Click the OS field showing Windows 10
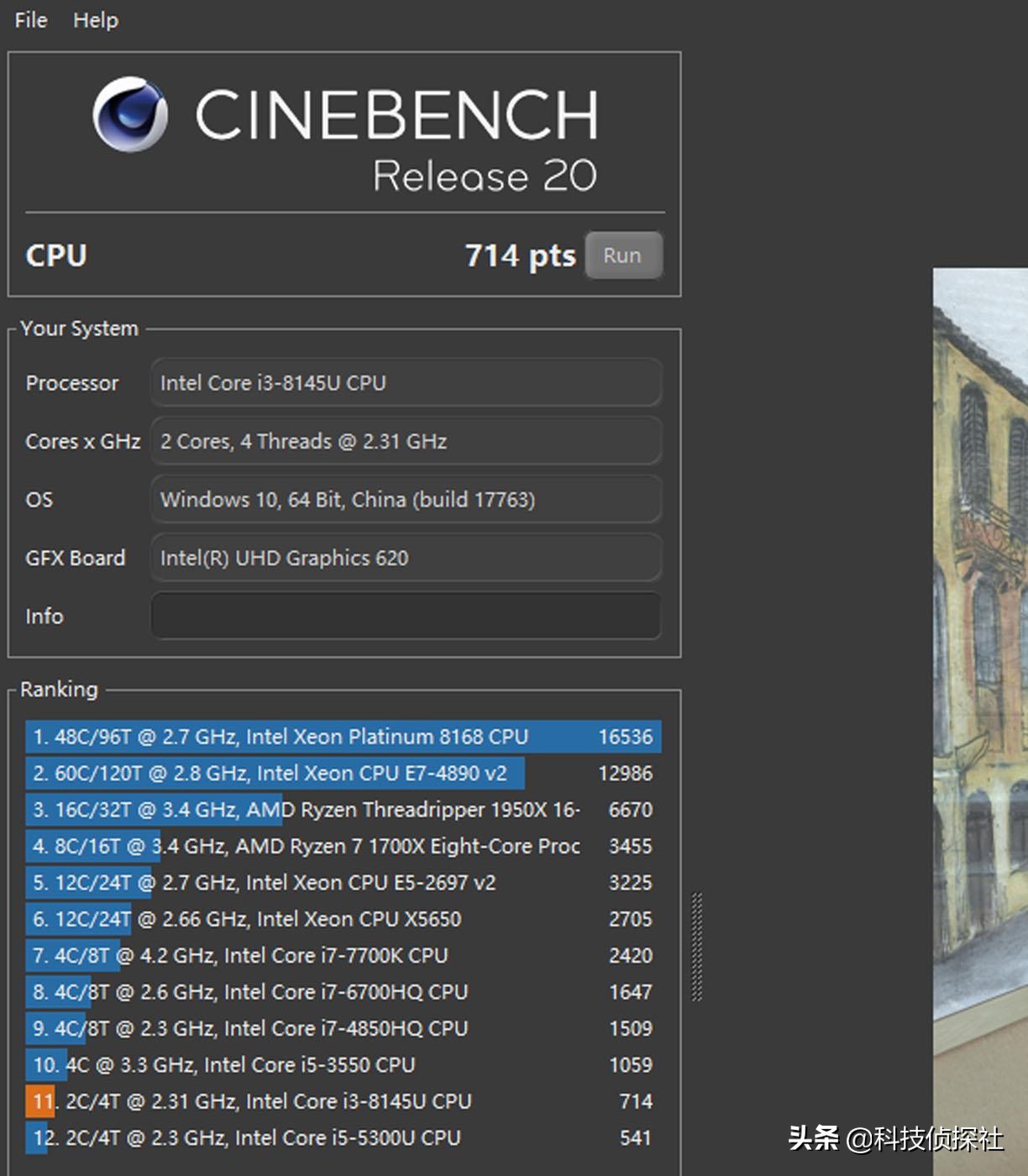The image size is (1028, 1176). 406,500
